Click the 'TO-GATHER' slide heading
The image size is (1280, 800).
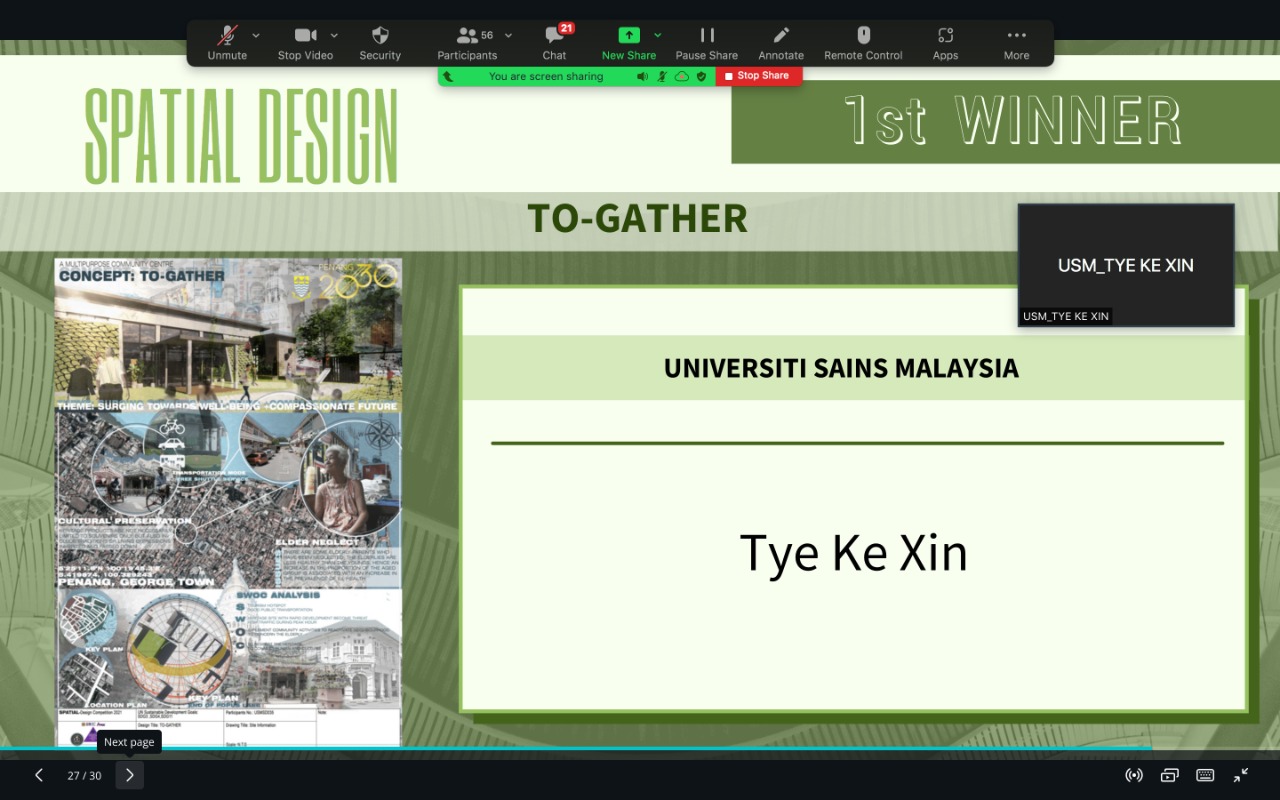(637, 218)
